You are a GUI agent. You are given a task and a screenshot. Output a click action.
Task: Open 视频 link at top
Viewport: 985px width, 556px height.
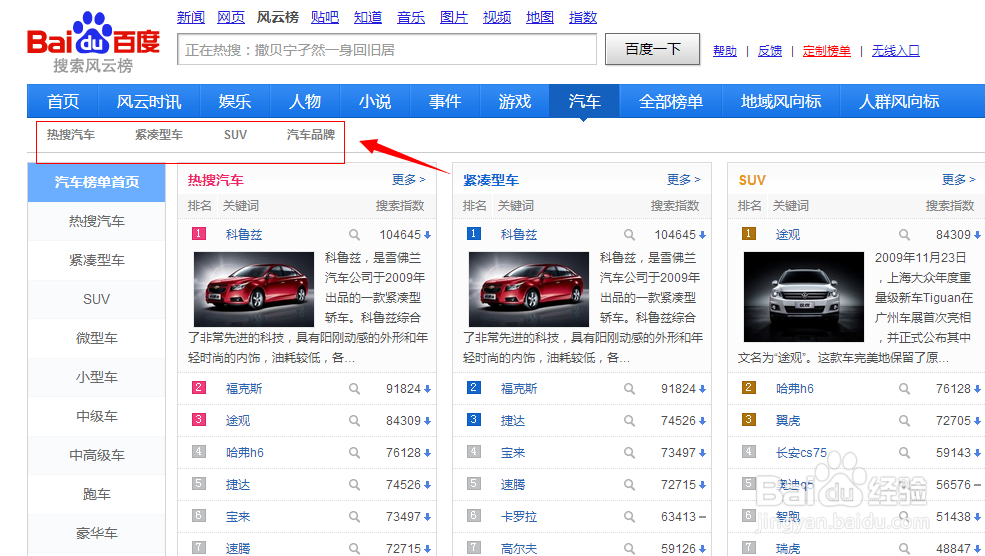(497, 17)
